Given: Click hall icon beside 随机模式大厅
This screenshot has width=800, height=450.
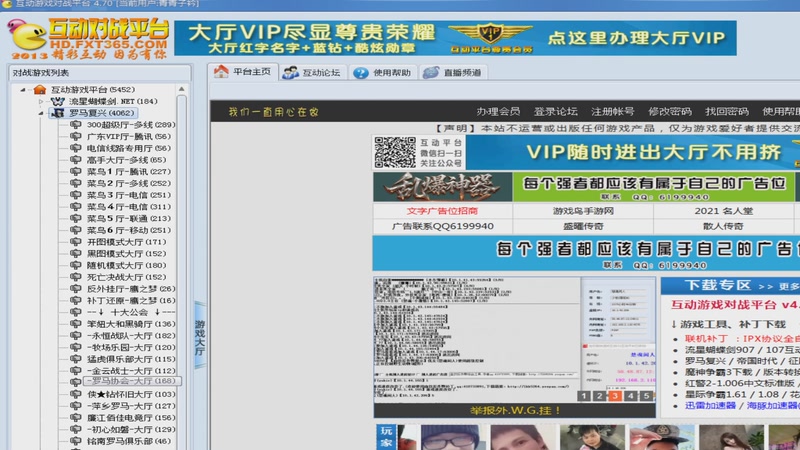Looking at the screenshot, I should click(x=76, y=265).
